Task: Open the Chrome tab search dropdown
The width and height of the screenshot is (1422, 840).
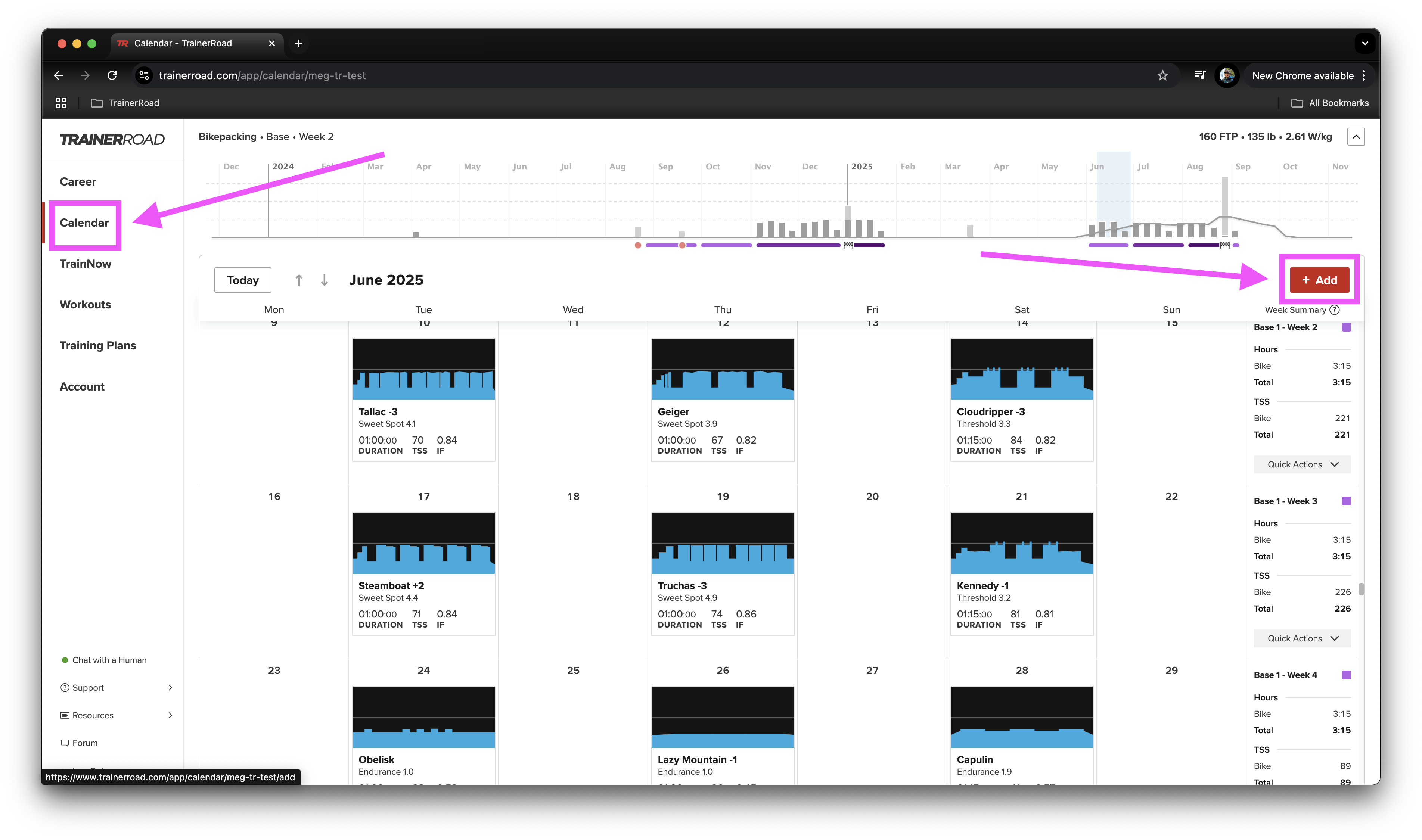Action: (1365, 43)
